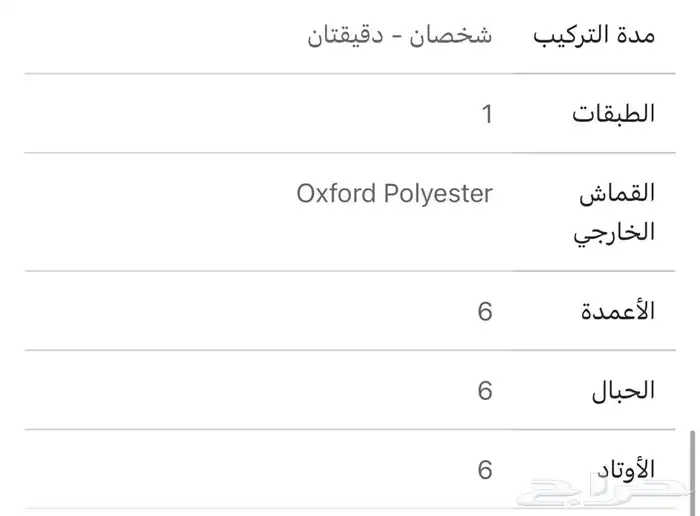Click the word Polyester in fabric value

tap(438, 194)
